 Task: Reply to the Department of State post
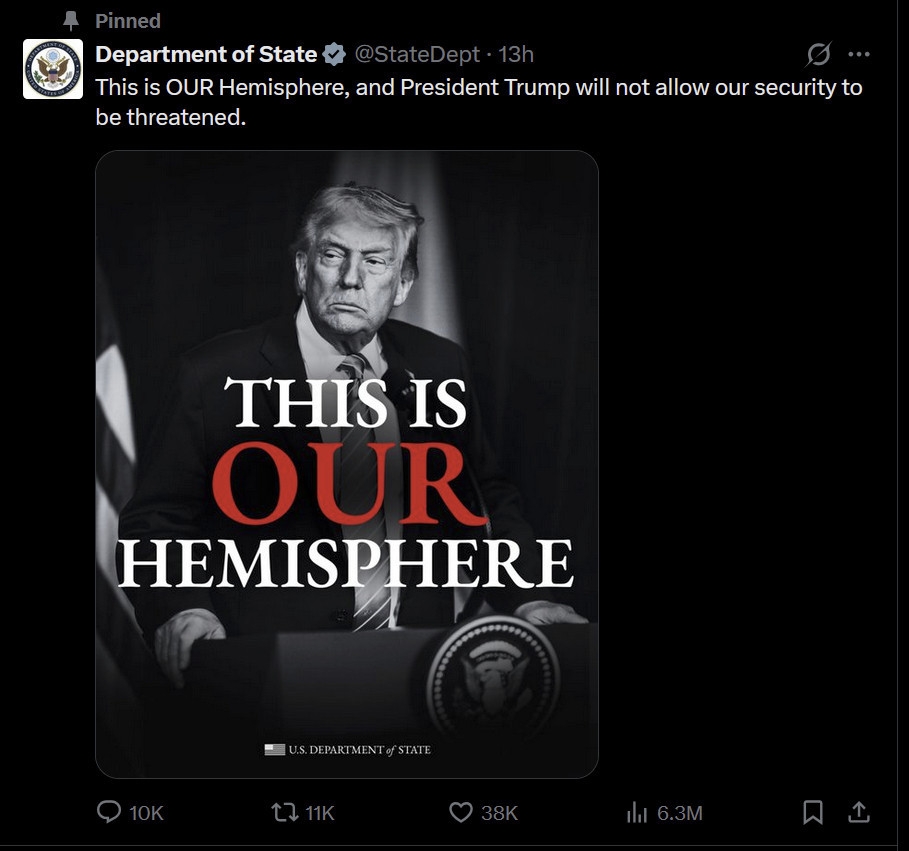pyautogui.click(x=109, y=812)
